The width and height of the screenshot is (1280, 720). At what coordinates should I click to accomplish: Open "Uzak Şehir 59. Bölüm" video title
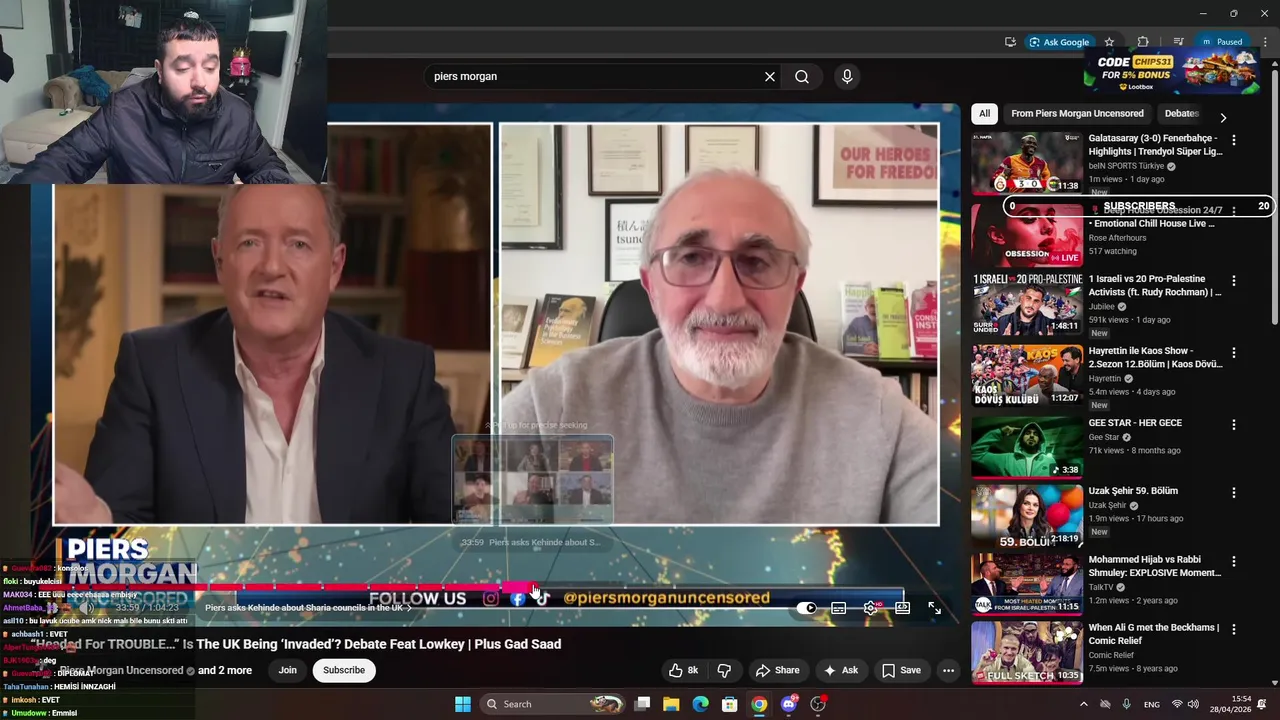[x=1133, y=491]
